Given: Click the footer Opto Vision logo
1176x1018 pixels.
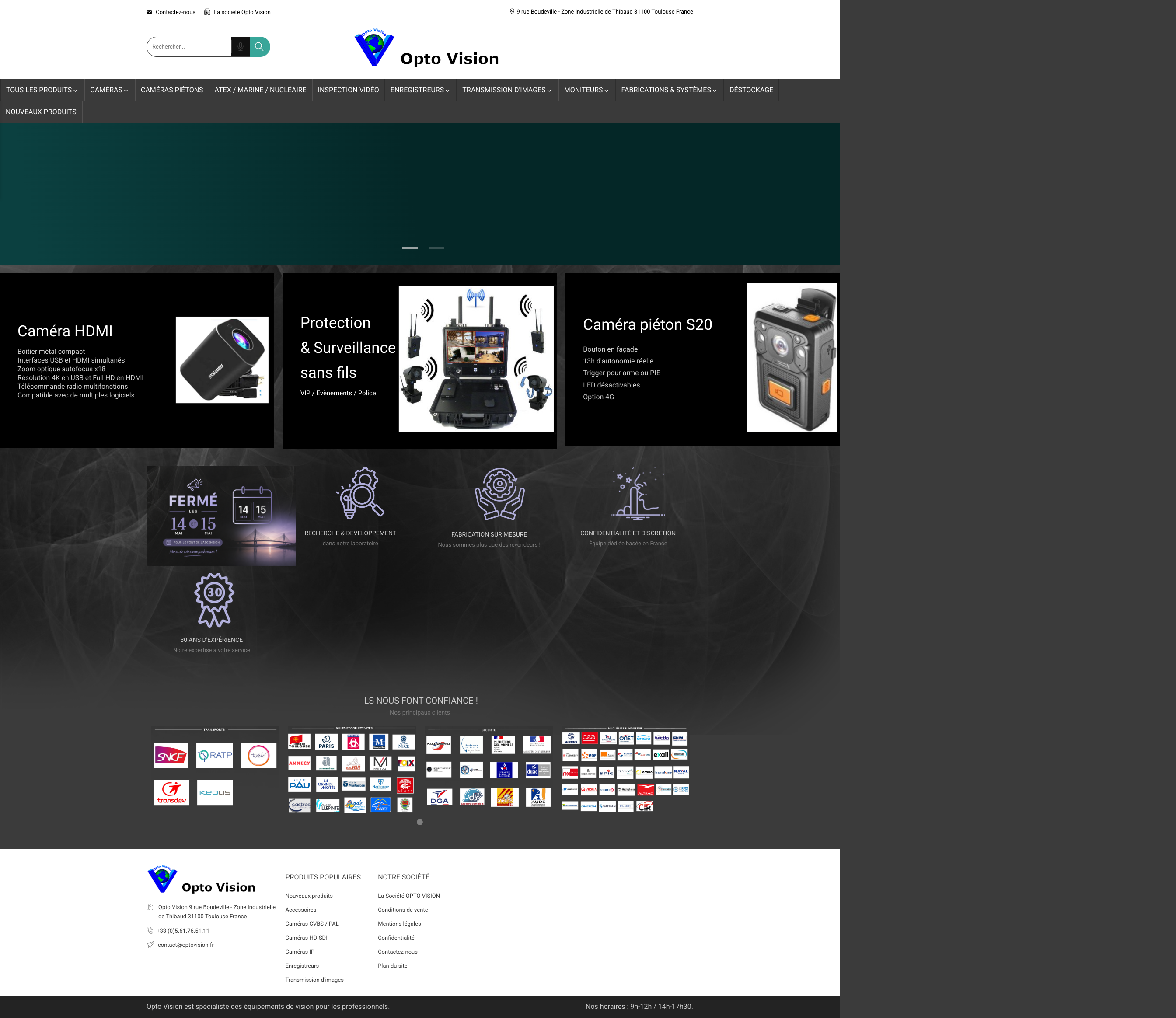Looking at the screenshot, I should (x=202, y=880).
